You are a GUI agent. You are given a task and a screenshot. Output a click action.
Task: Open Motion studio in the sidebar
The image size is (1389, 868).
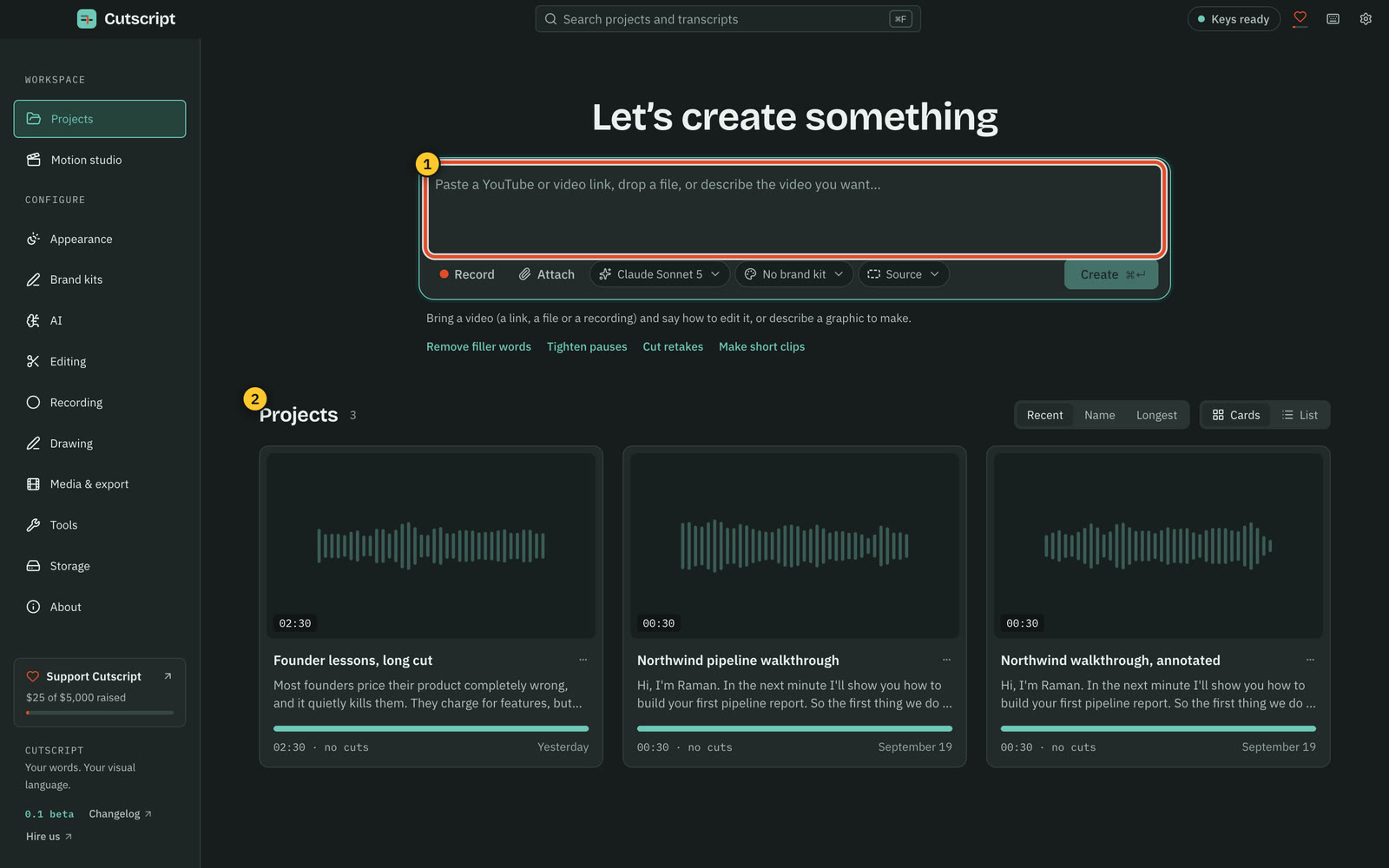click(100, 160)
